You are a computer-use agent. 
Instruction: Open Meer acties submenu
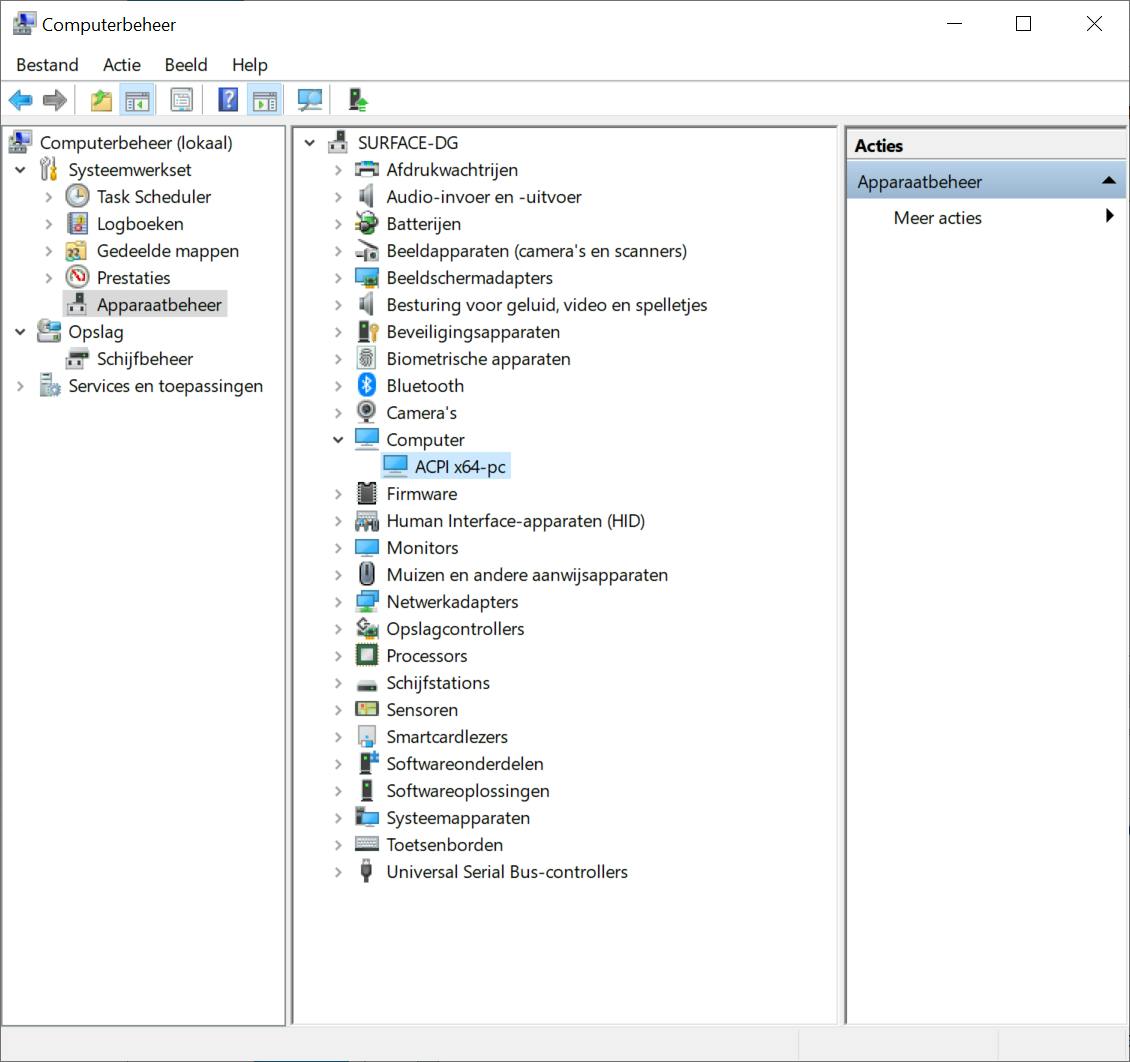tap(938, 218)
